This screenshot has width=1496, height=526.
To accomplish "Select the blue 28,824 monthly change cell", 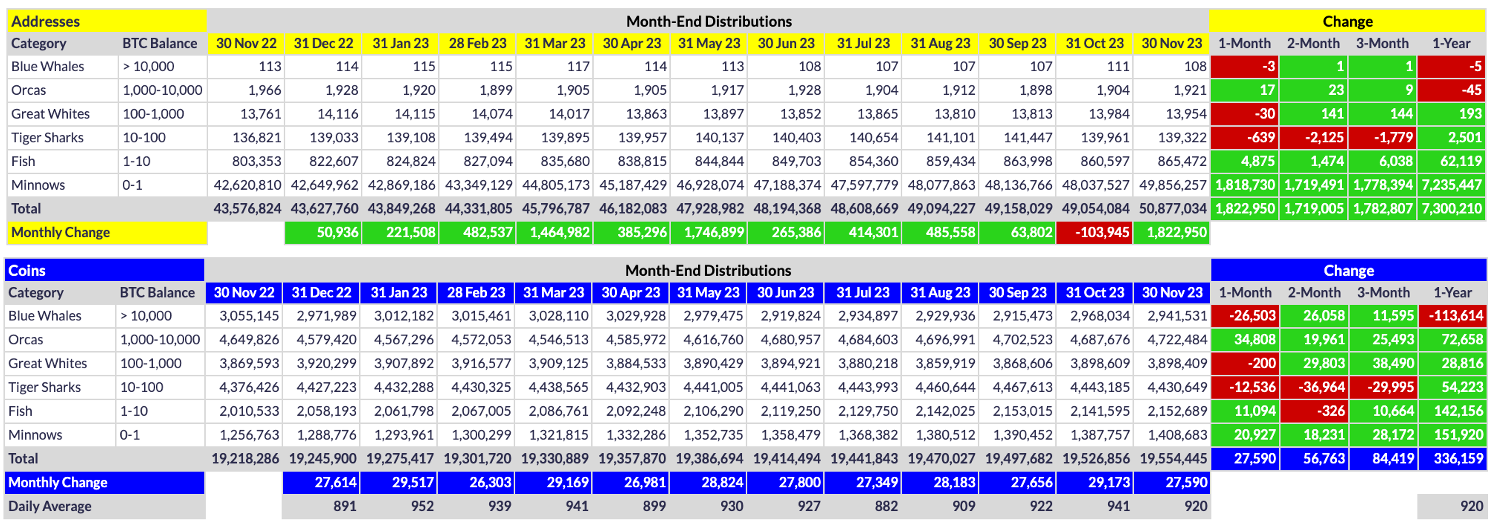I will pyautogui.click(x=709, y=482).
